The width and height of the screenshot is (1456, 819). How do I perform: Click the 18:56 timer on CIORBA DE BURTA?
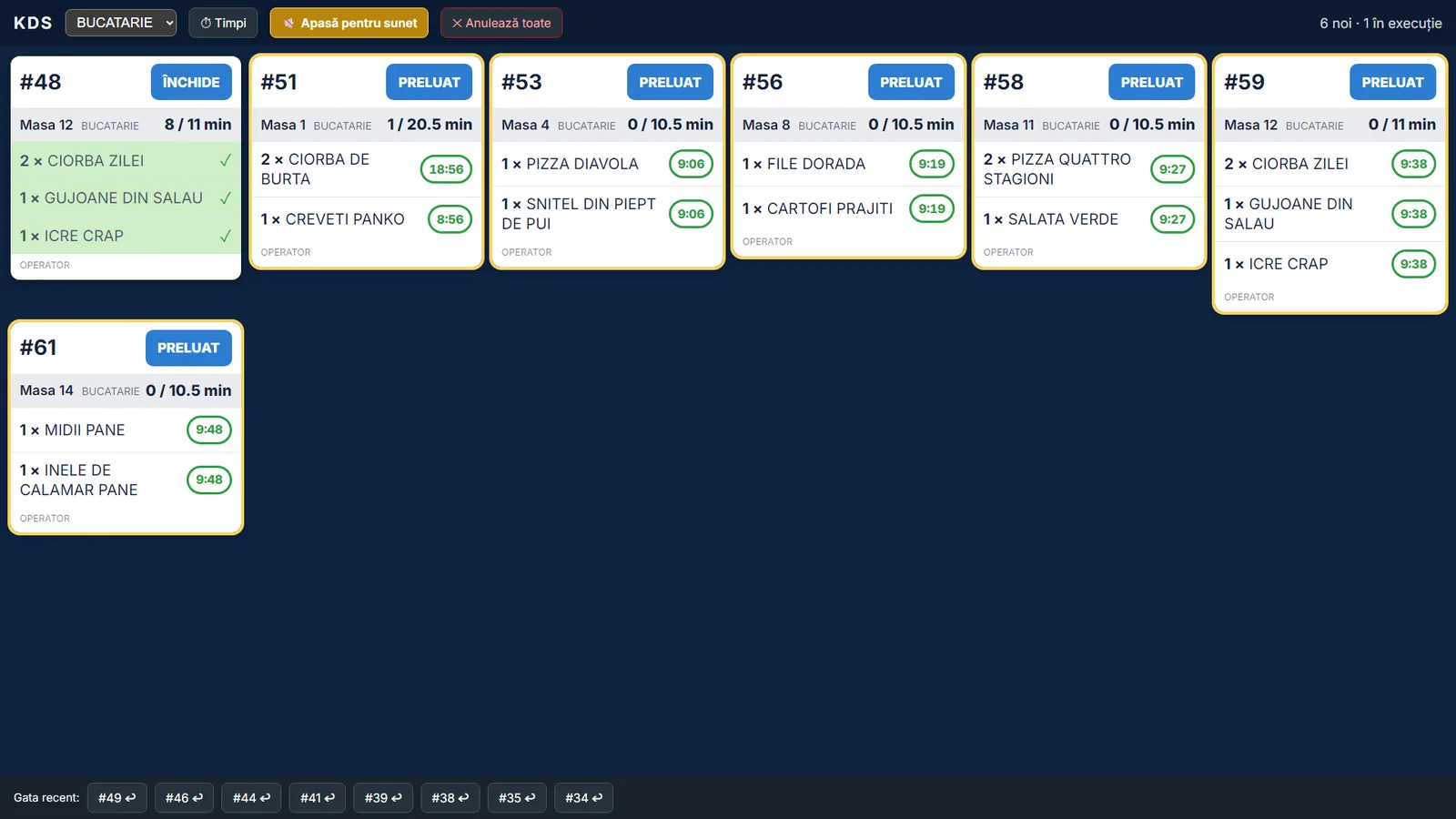click(446, 169)
